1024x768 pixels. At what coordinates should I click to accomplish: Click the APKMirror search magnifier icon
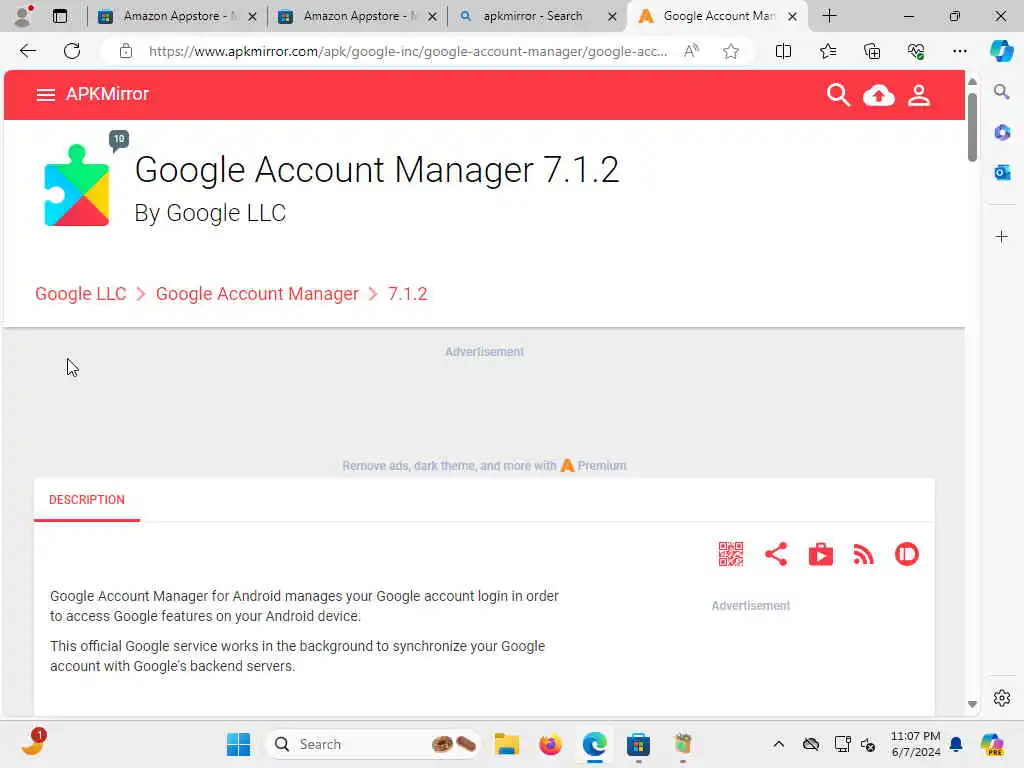838,95
